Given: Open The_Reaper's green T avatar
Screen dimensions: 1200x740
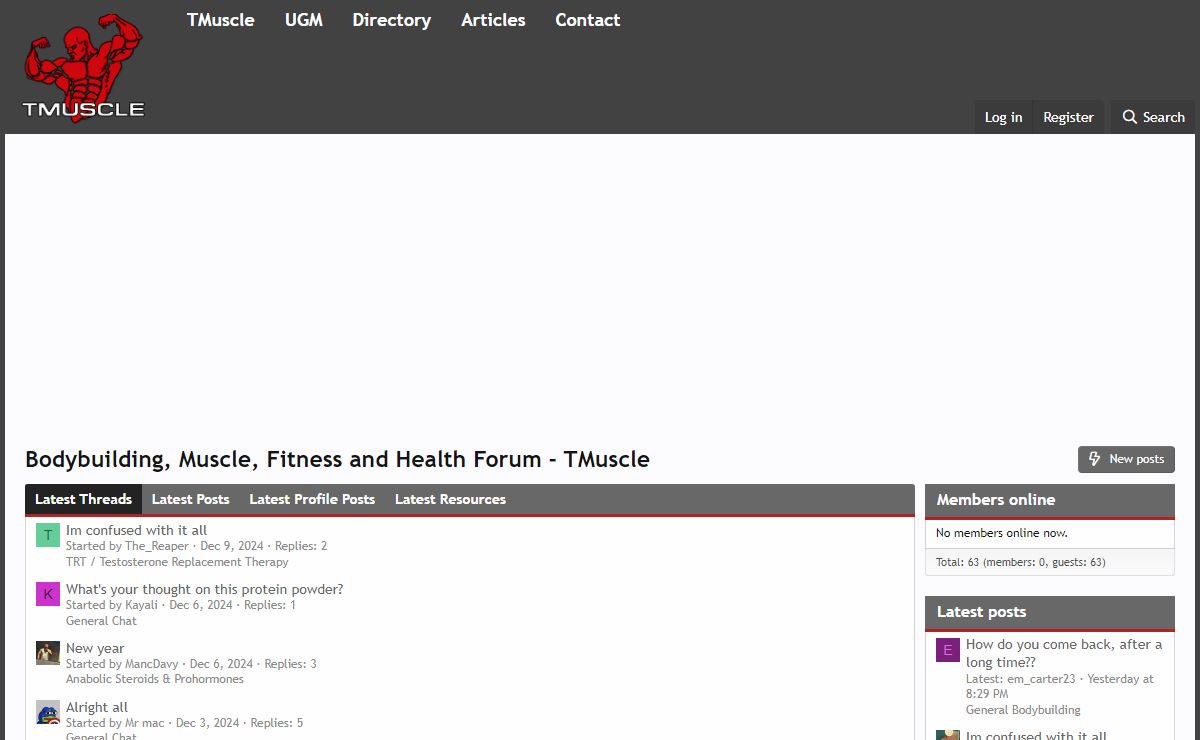Looking at the screenshot, I should (48, 535).
